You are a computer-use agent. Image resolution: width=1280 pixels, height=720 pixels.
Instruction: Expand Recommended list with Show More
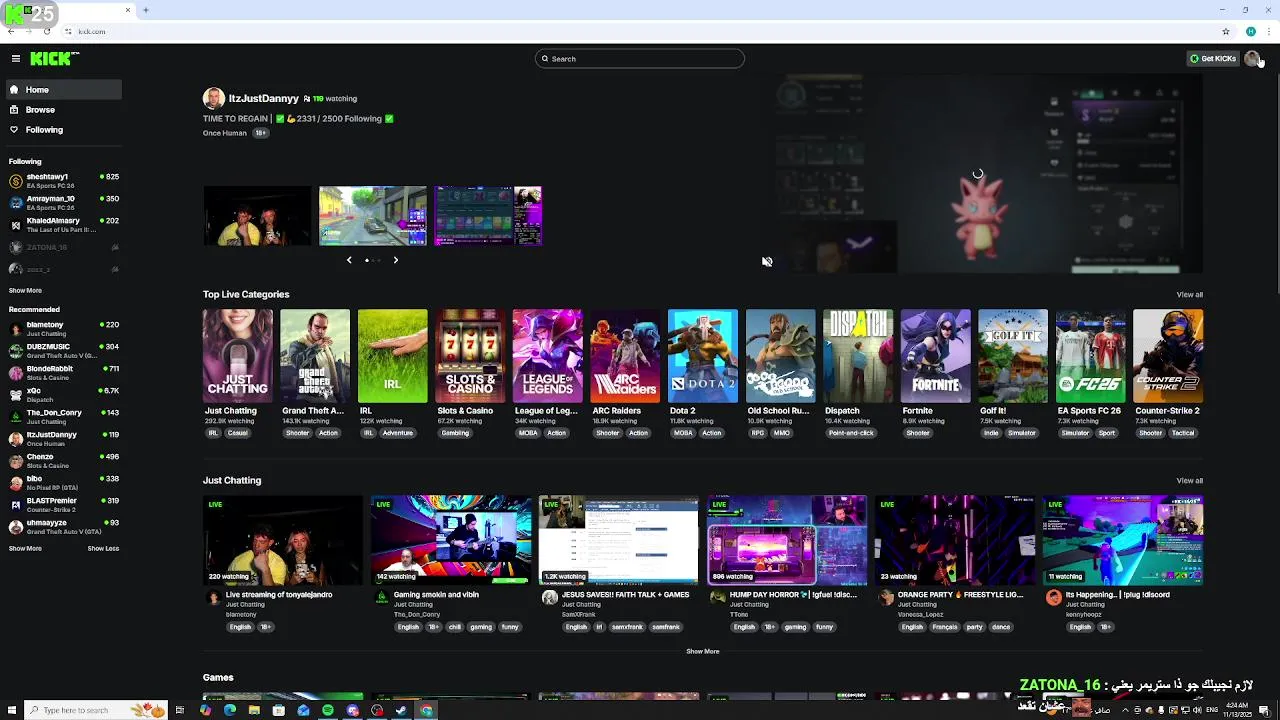pyautogui.click(x=25, y=549)
